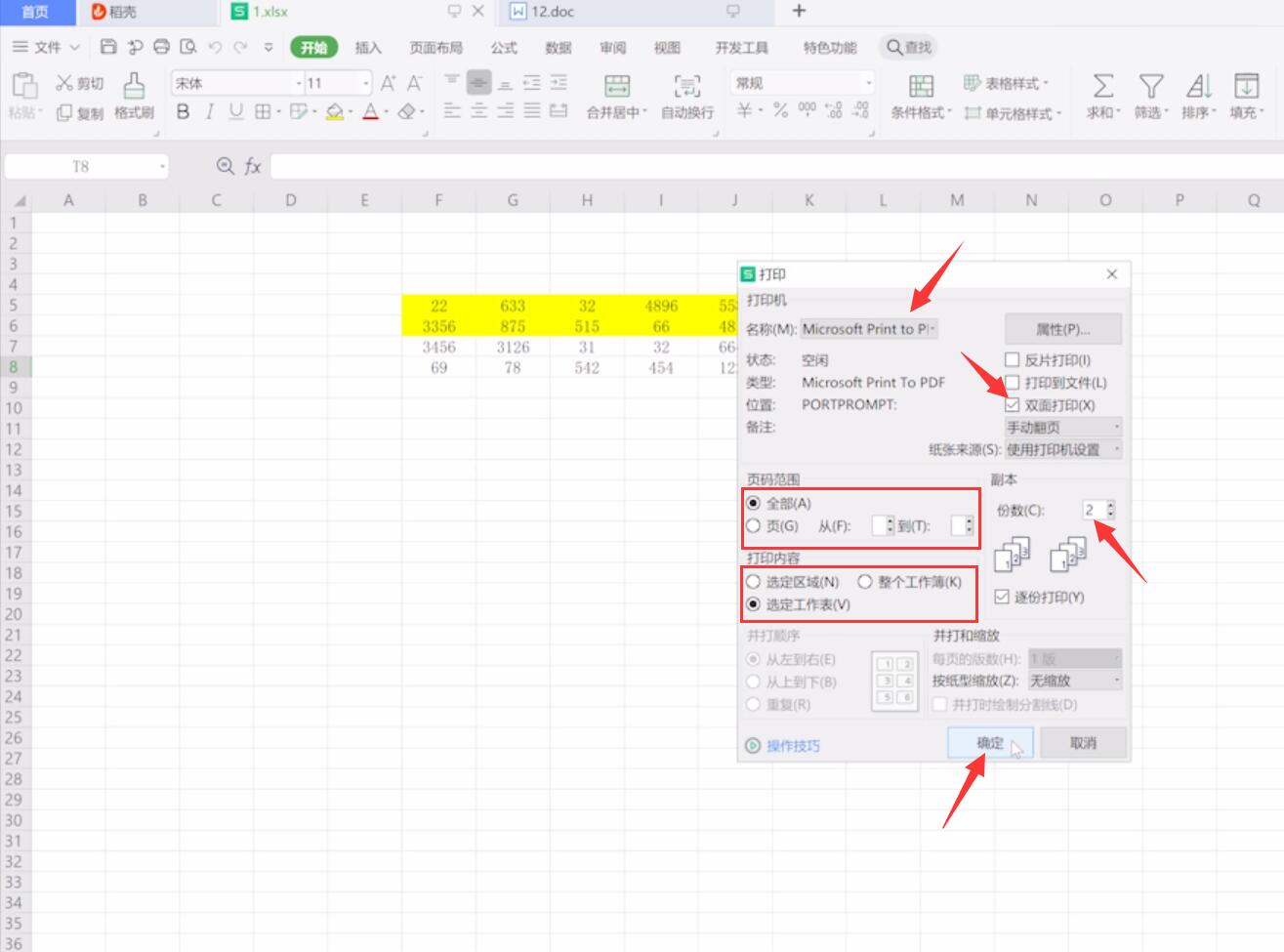Switch to 公式 ribbon tab
The image size is (1284, 952).
coord(504,47)
